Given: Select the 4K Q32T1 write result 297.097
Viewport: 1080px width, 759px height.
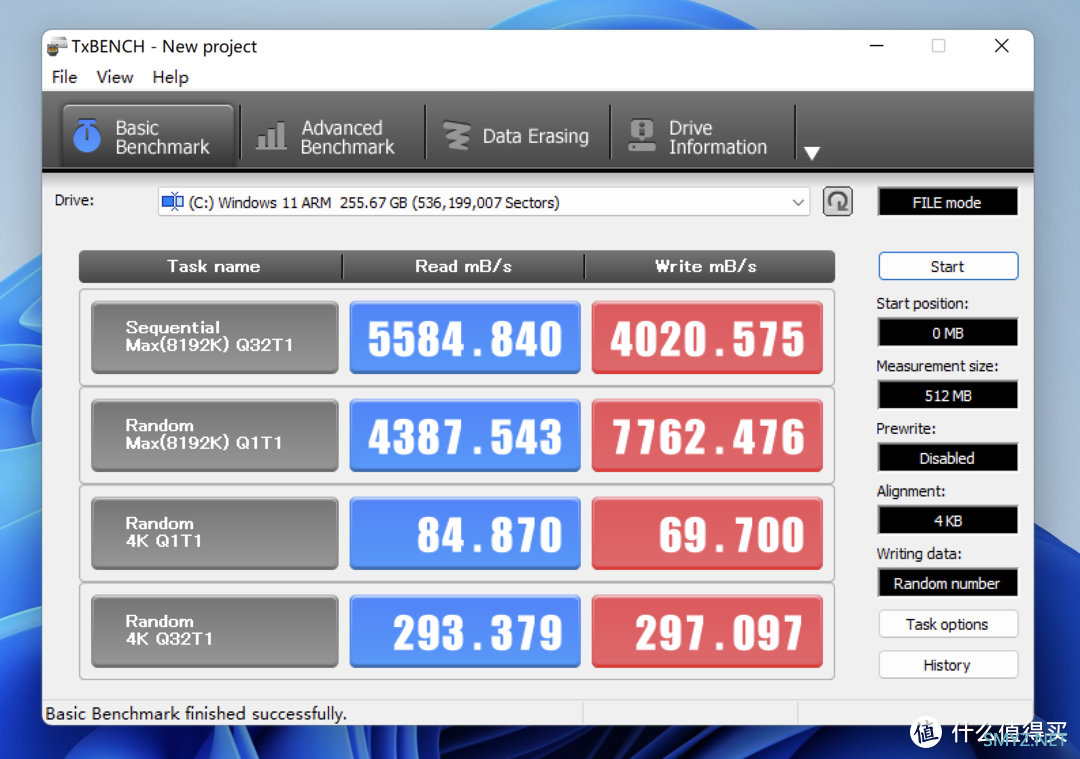Looking at the screenshot, I should click(x=707, y=631).
